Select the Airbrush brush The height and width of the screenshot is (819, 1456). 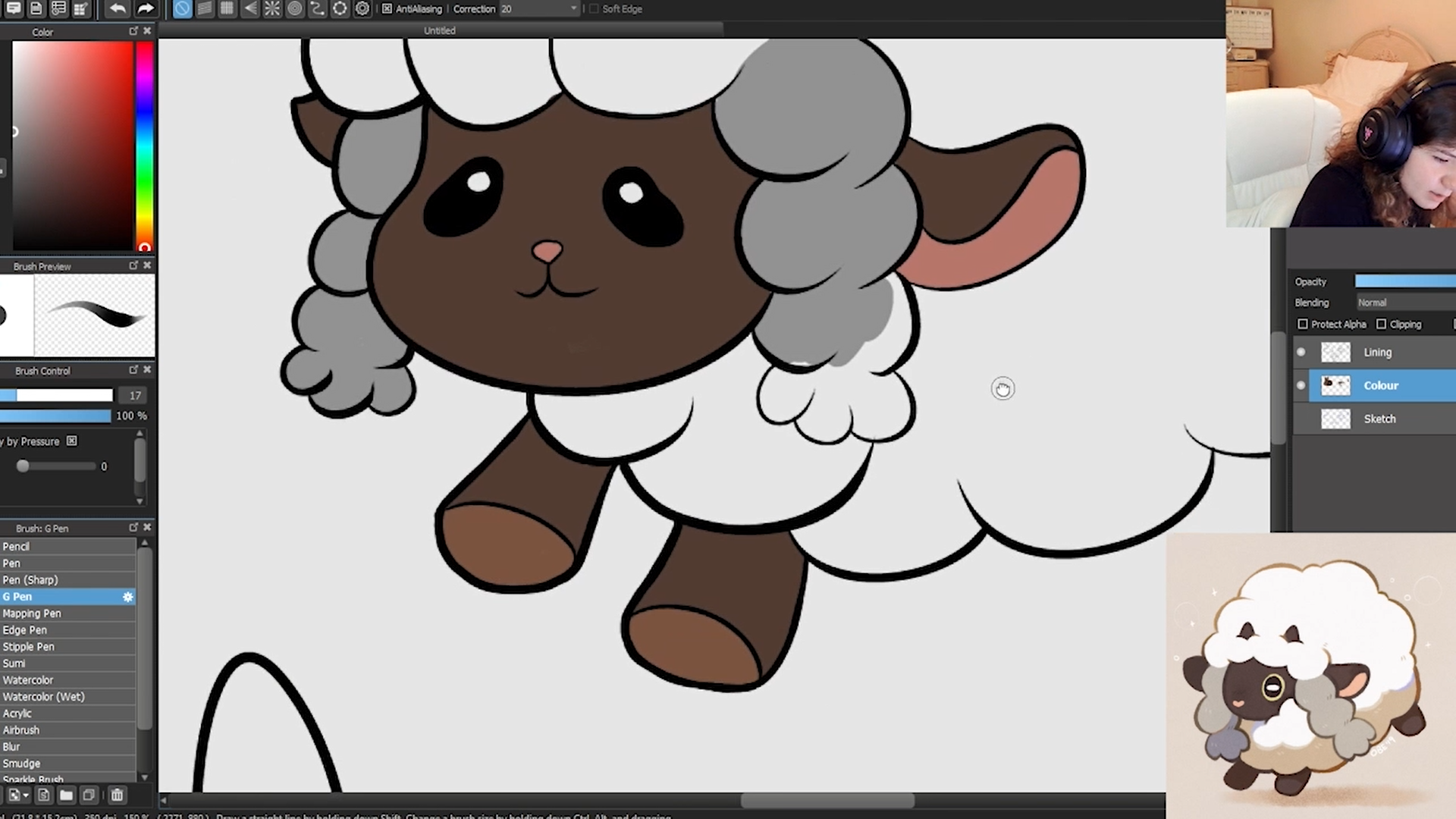point(67,730)
